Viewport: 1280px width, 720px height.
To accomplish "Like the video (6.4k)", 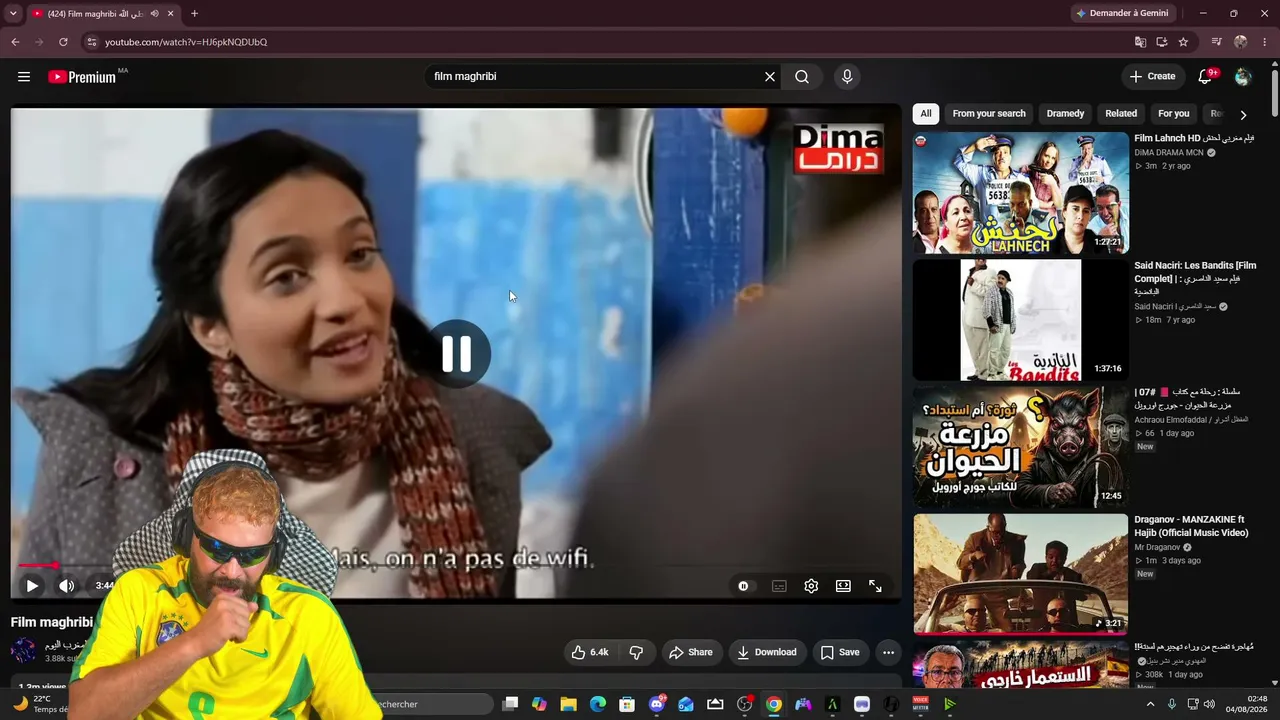I will coord(590,652).
